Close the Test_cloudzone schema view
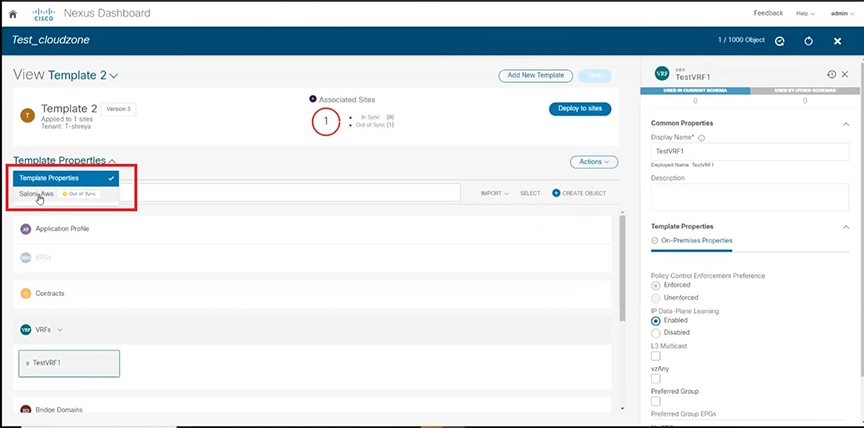The image size is (864, 428). pos(837,41)
